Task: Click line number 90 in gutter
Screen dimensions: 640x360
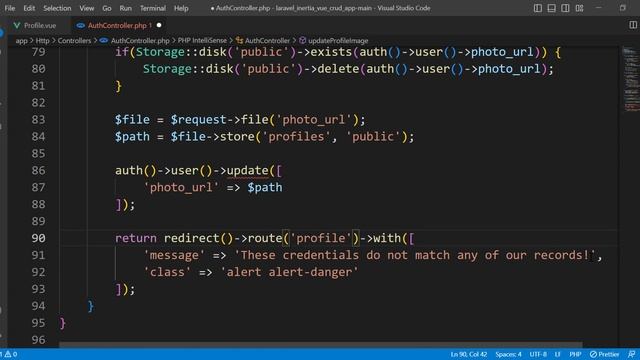Action: pyautogui.click(x=38, y=238)
